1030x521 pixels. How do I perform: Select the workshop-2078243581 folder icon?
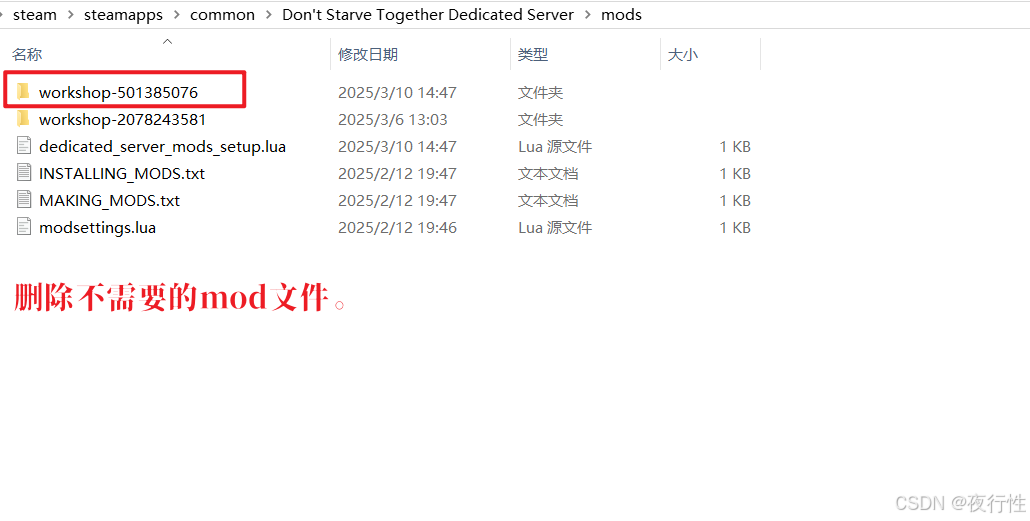(24, 119)
